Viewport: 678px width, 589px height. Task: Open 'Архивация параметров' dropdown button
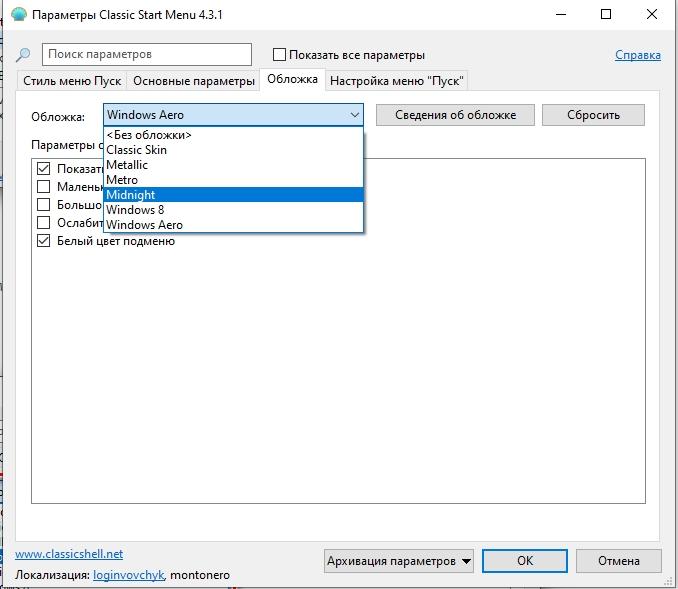pos(399,561)
